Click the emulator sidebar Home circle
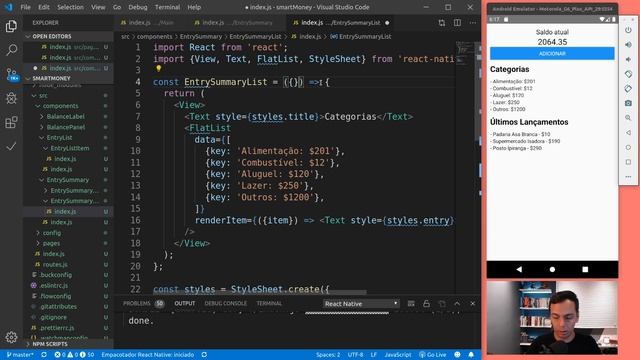640x360 pixels. point(628,147)
